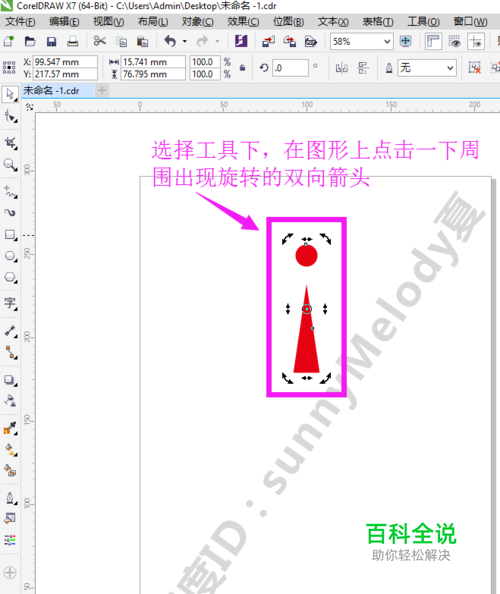Select the Pick tool in toolbox

pos(10,94)
